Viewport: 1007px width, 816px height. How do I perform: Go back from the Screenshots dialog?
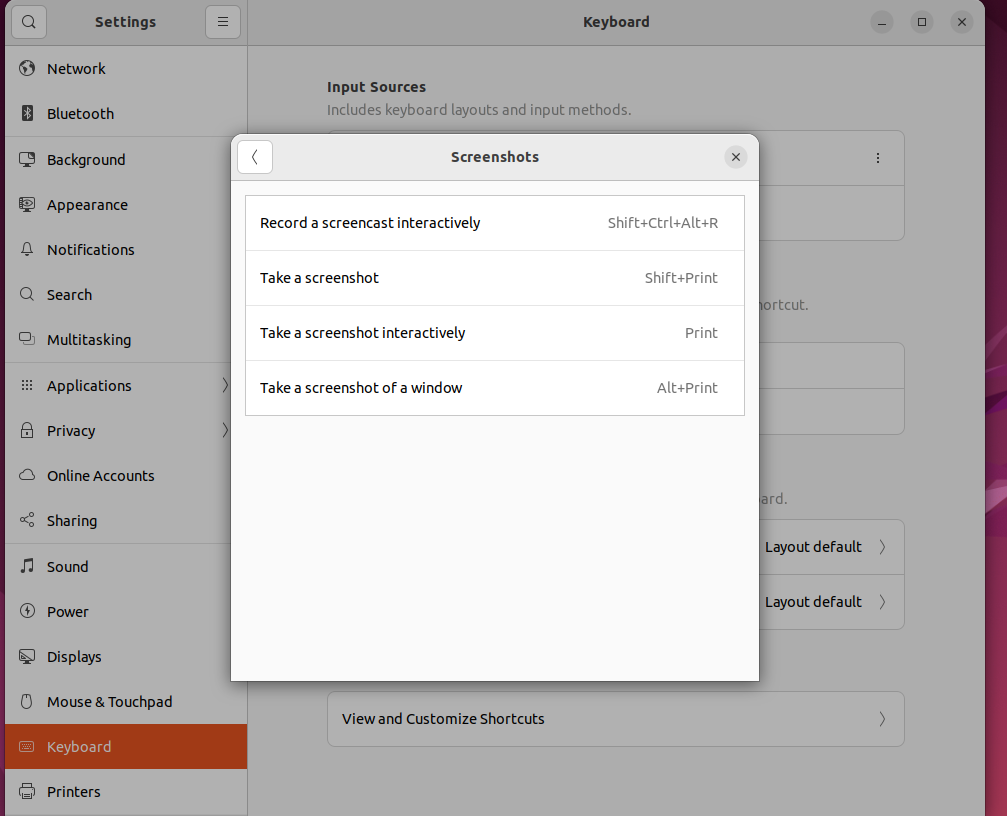tap(255, 157)
